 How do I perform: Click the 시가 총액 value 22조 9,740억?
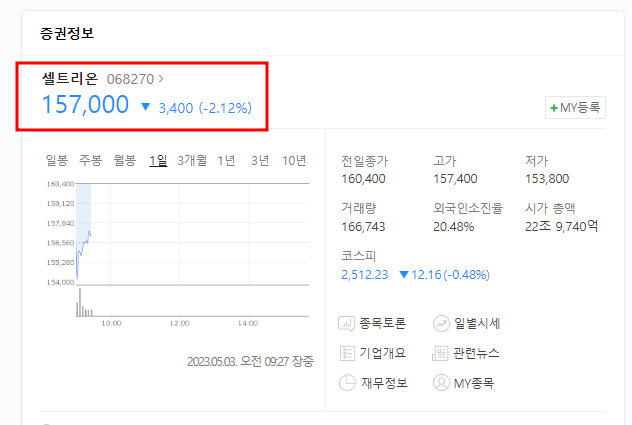[x=561, y=227]
